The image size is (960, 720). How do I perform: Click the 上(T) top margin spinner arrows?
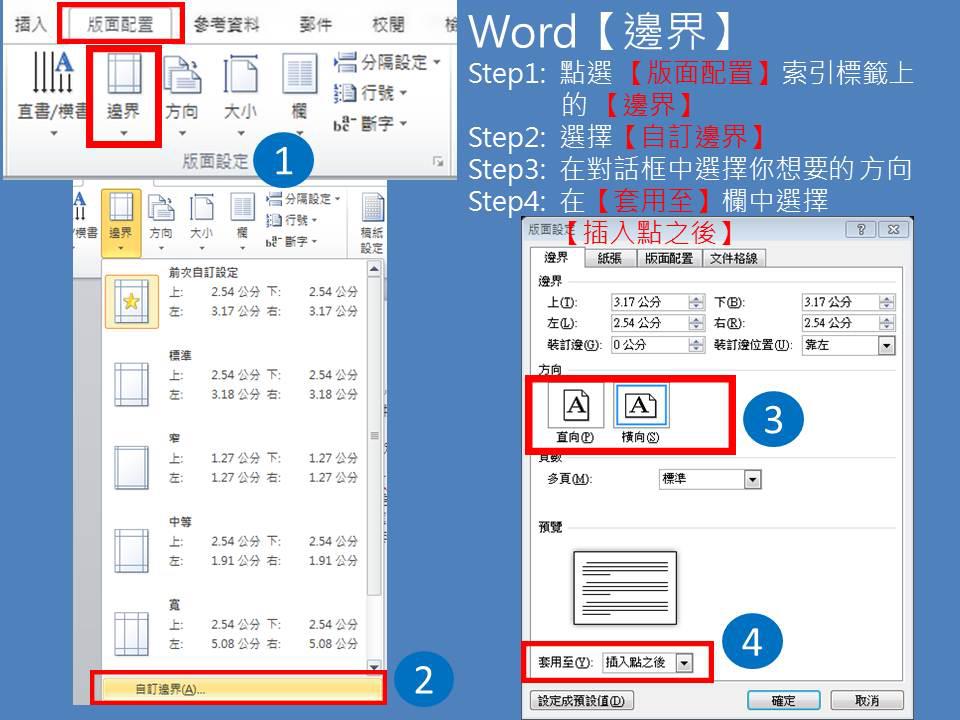696,302
